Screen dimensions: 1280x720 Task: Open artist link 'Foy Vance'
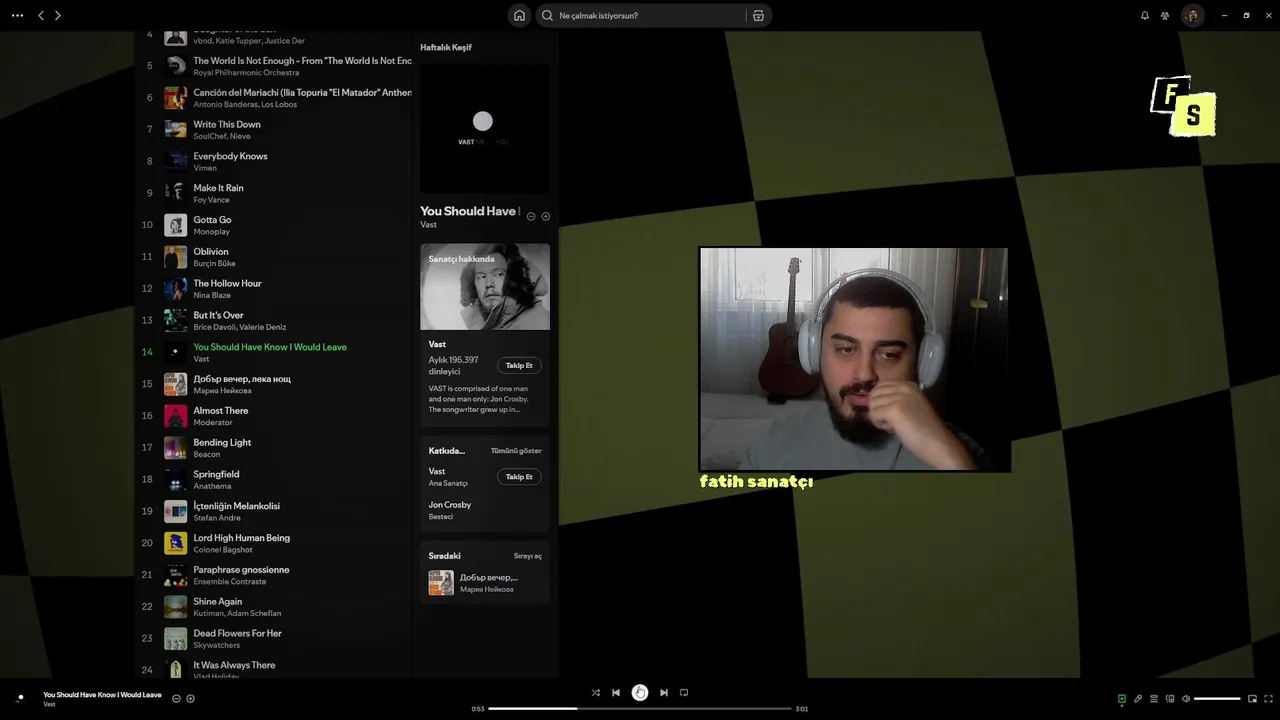click(211, 200)
